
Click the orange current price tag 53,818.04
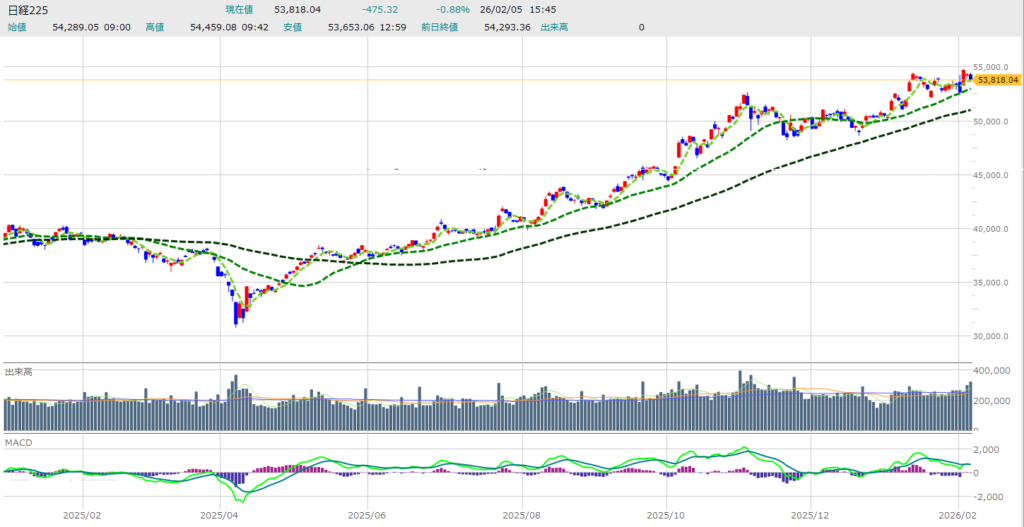click(x=997, y=79)
